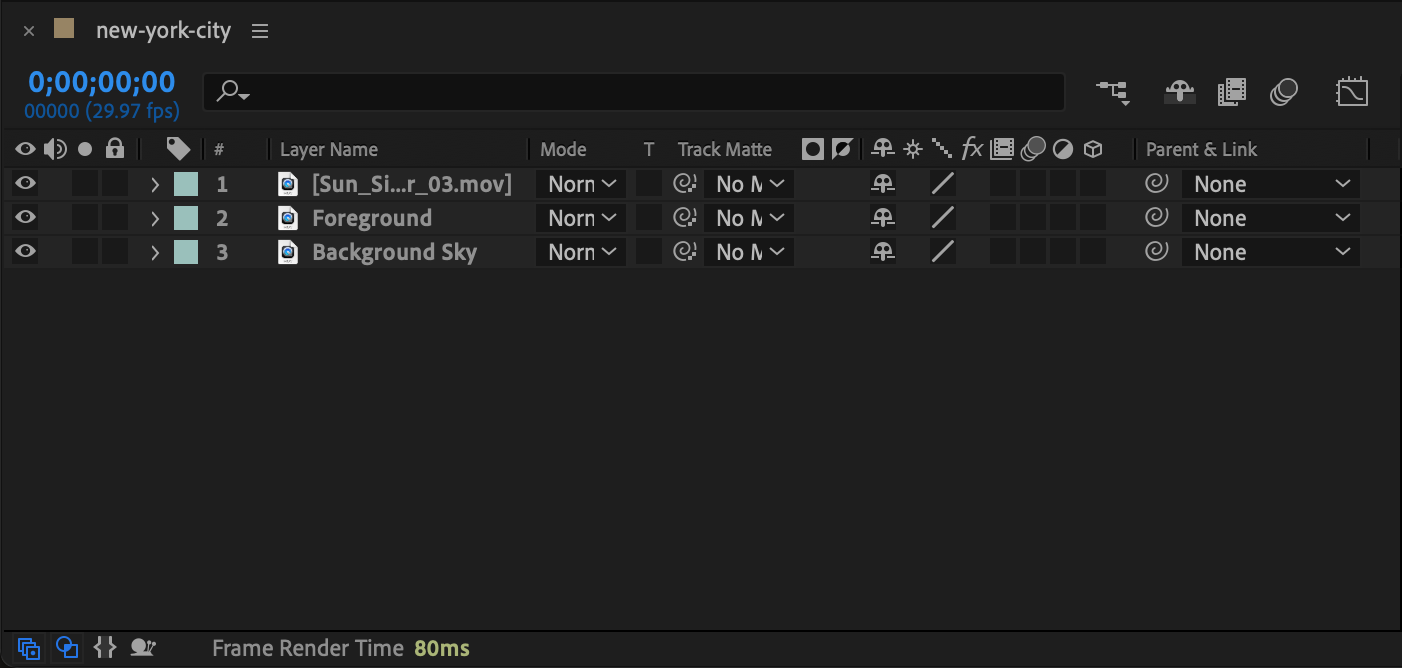
Task: Hide the Background Sky layer
Action: coord(25,252)
